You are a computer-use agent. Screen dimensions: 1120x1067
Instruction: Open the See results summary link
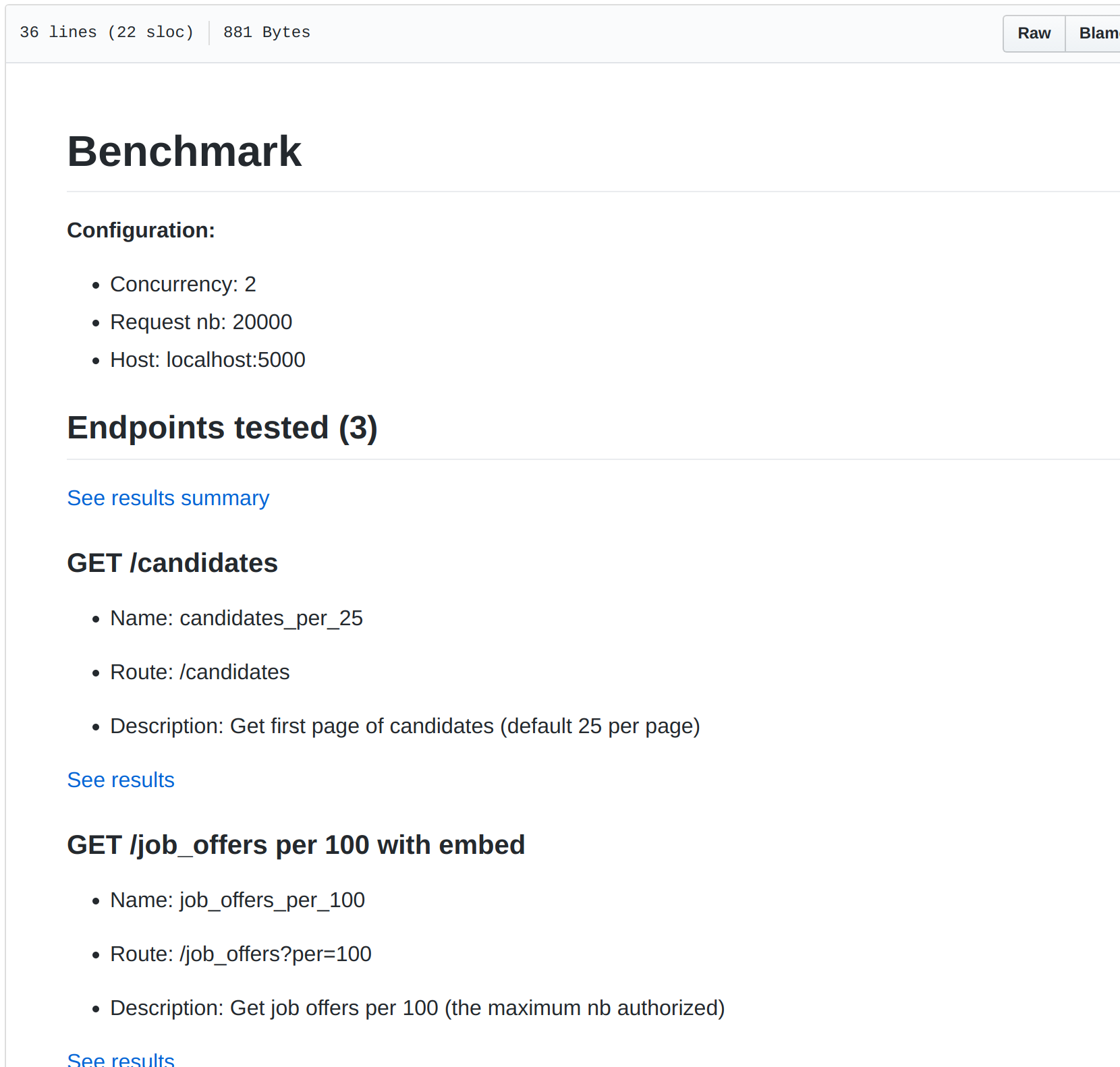point(168,498)
